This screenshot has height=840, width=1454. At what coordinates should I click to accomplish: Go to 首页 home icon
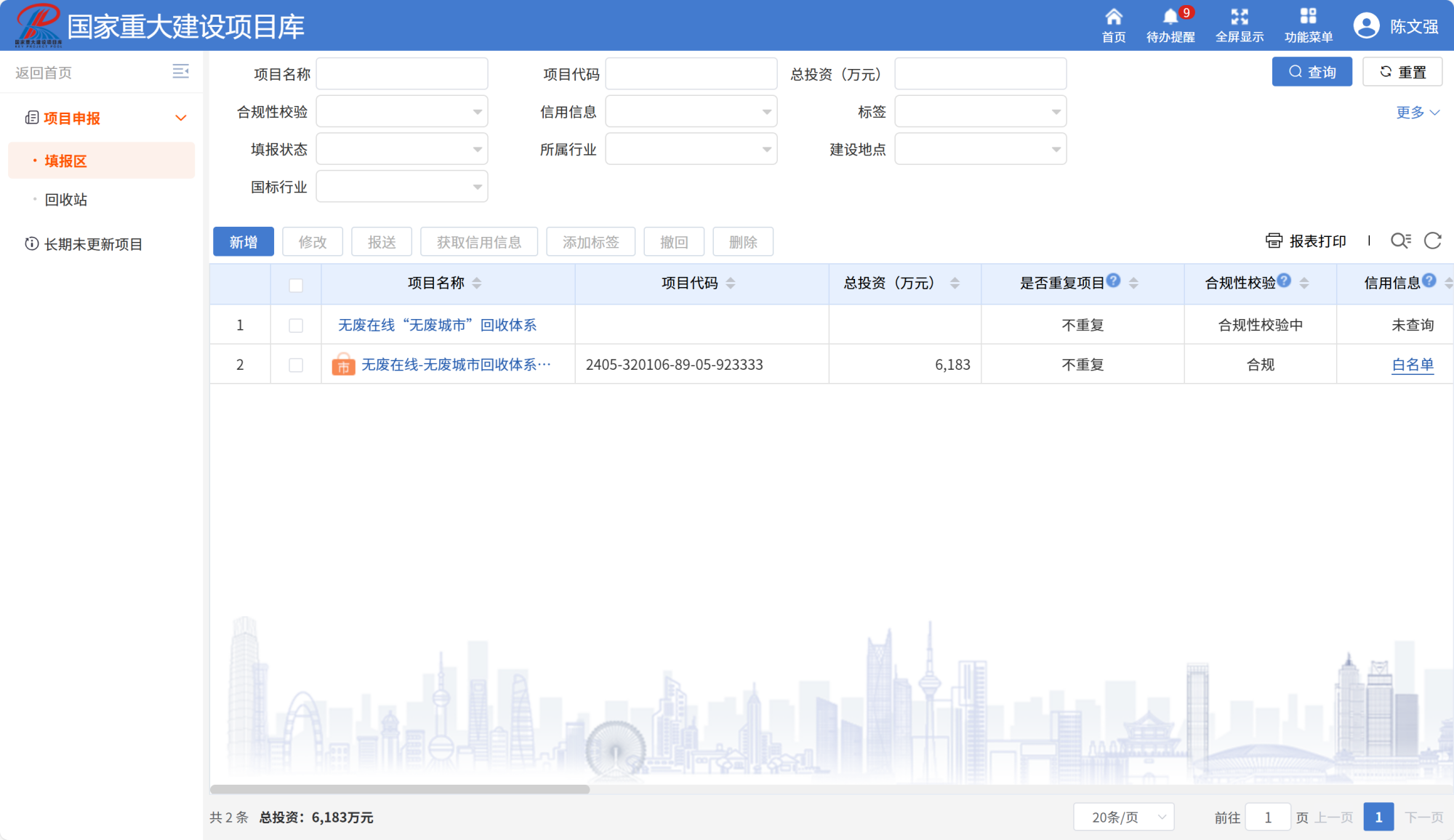coord(1113,17)
